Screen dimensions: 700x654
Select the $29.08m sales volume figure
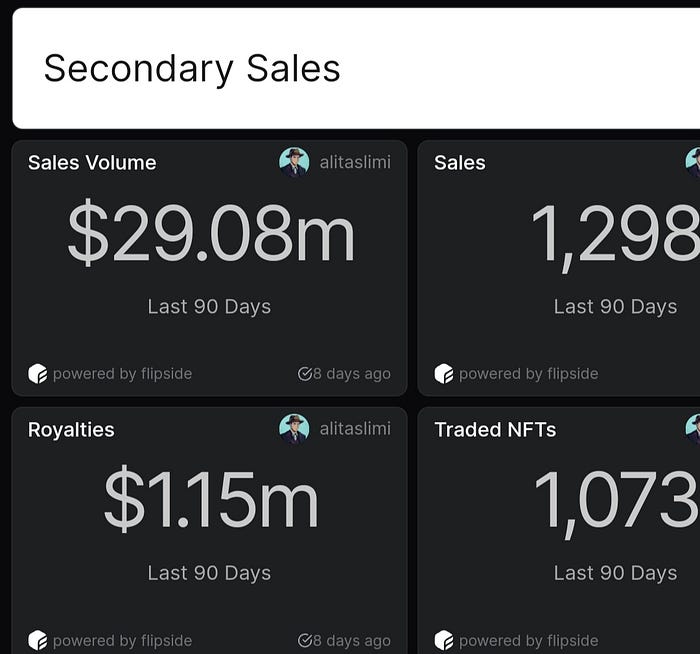tap(211, 233)
